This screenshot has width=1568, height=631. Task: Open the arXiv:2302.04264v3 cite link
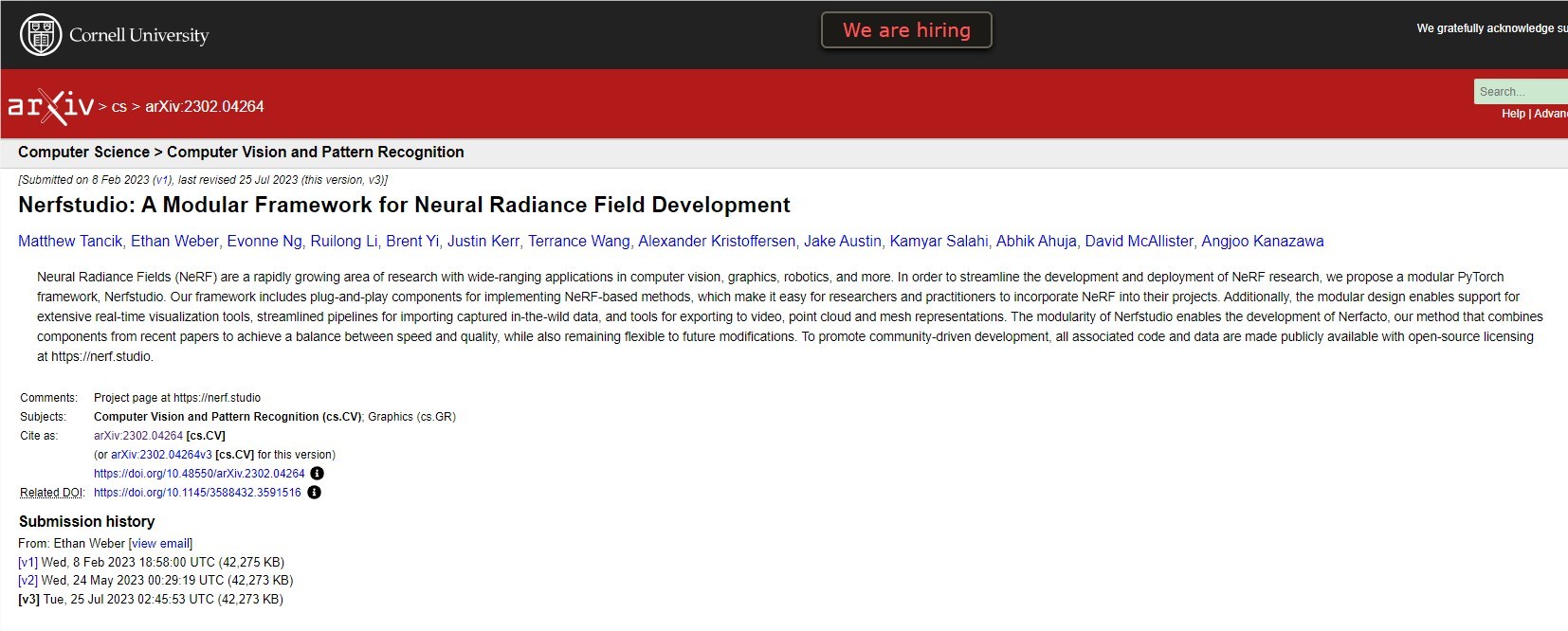point(161,455)
